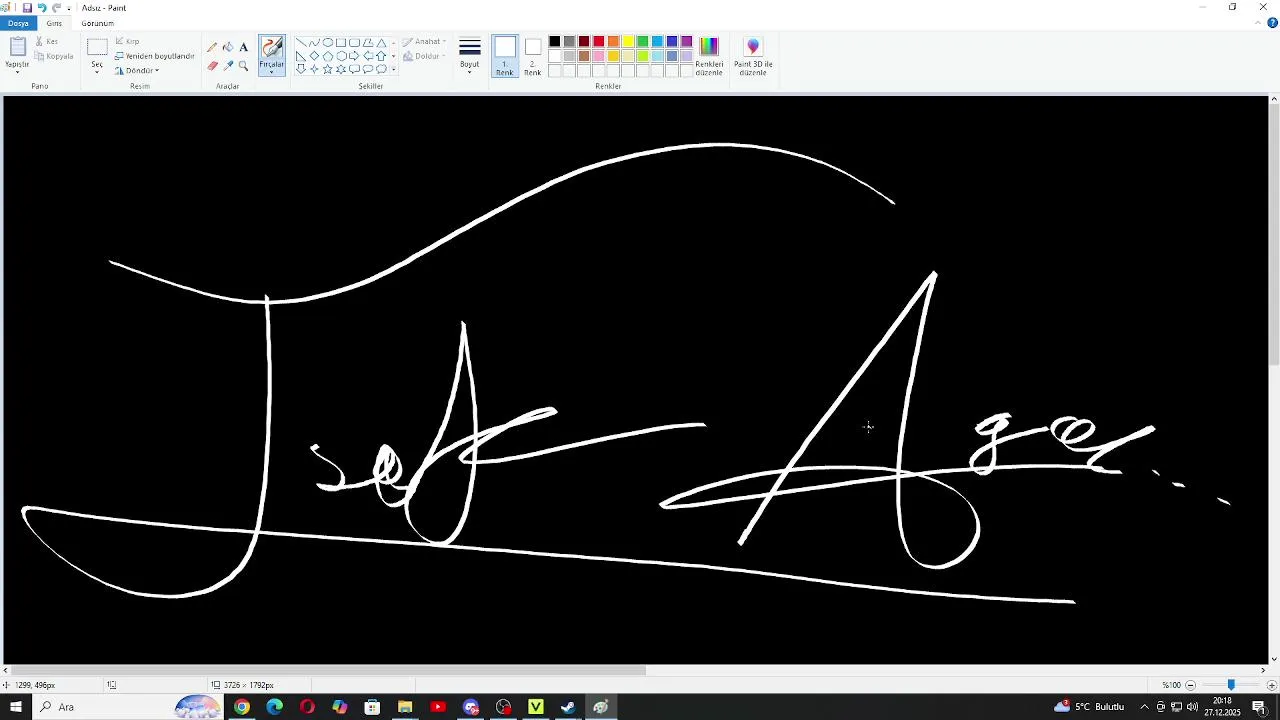Select the Triangle shape

(381, 42)
